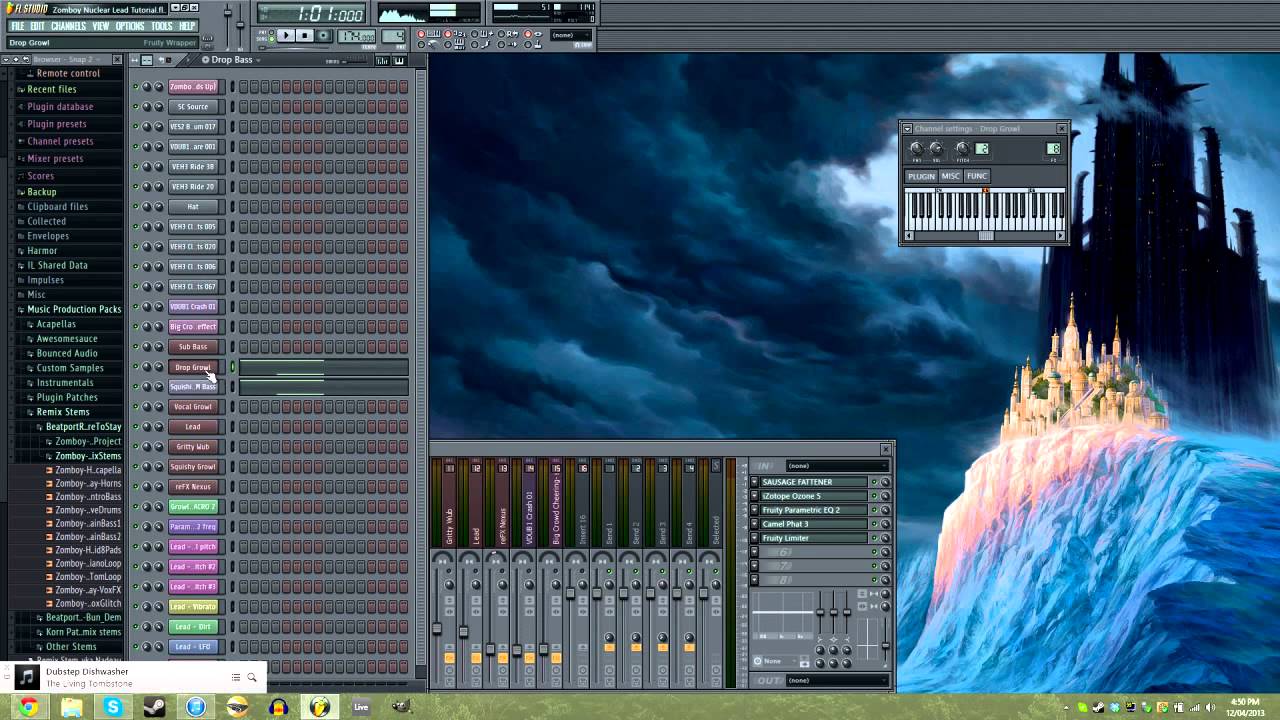Open the Fruity Parametric EQ 2 slot arrow

755,510
